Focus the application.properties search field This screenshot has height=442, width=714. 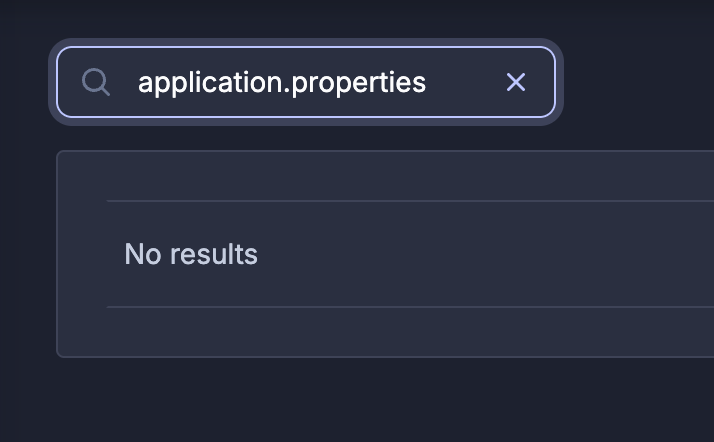click(306, 82)
